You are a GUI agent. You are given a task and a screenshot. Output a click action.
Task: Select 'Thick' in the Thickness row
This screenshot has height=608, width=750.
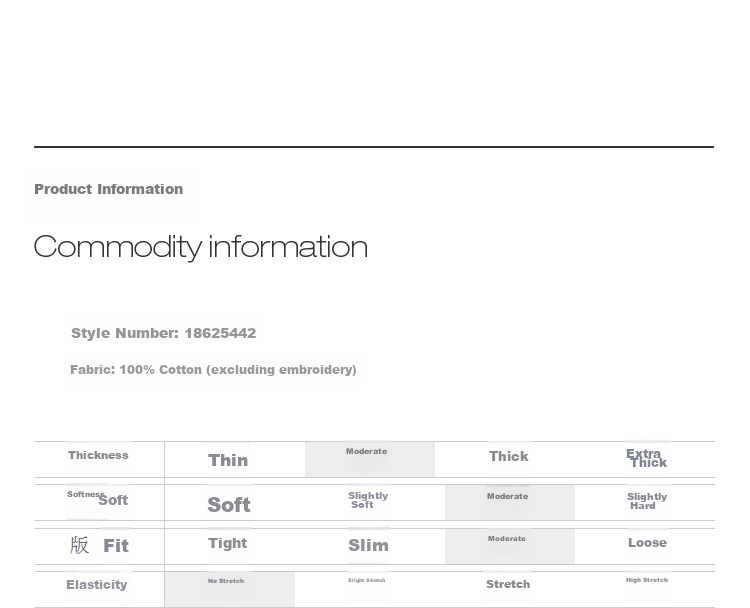[509, 456]
